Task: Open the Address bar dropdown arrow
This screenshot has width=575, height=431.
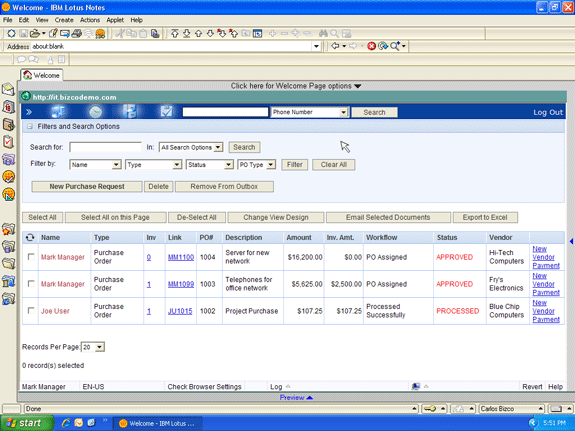Action: (316, 46)
